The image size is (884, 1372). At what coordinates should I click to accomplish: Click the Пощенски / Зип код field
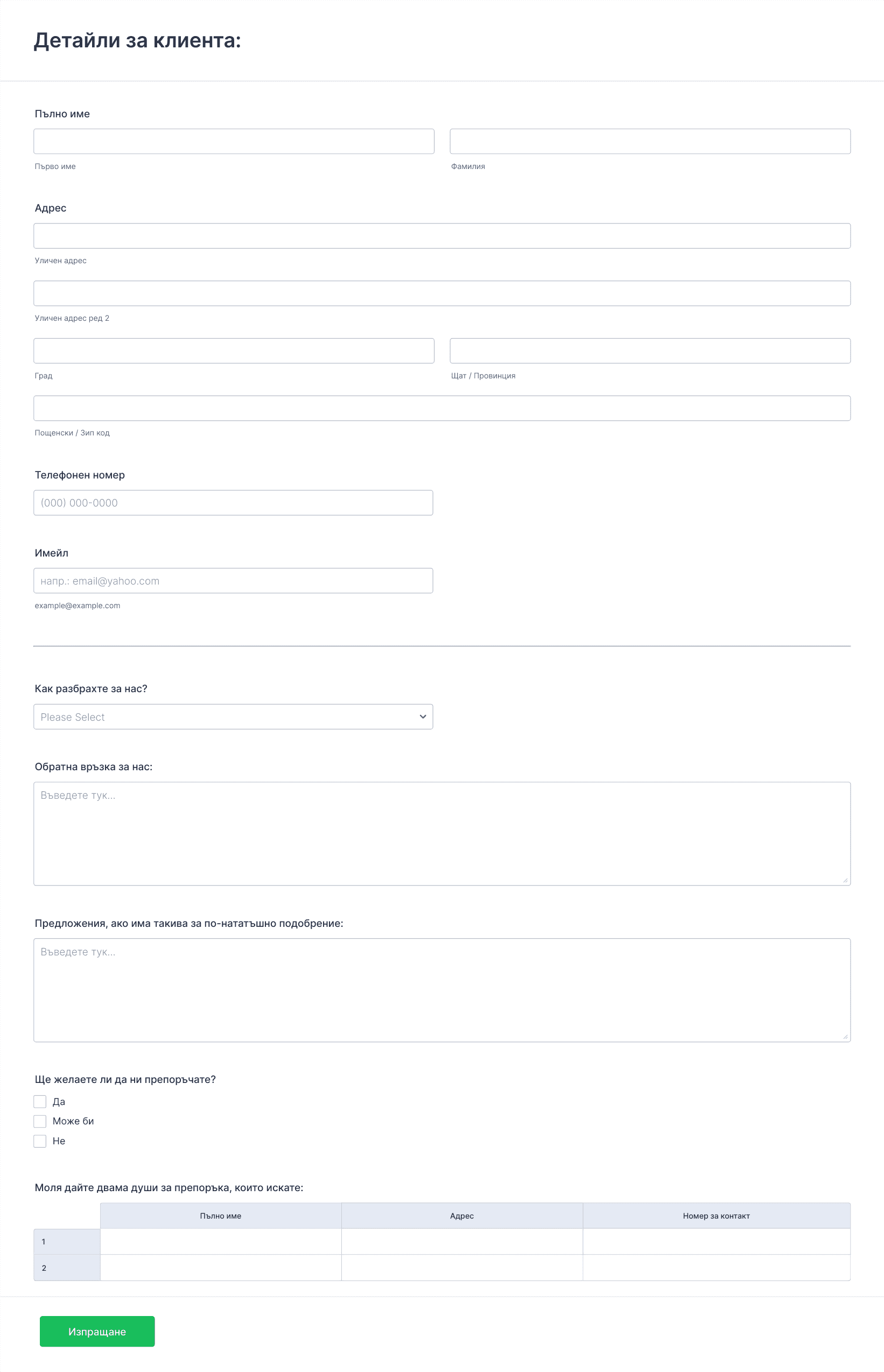[x=442, y=408]
